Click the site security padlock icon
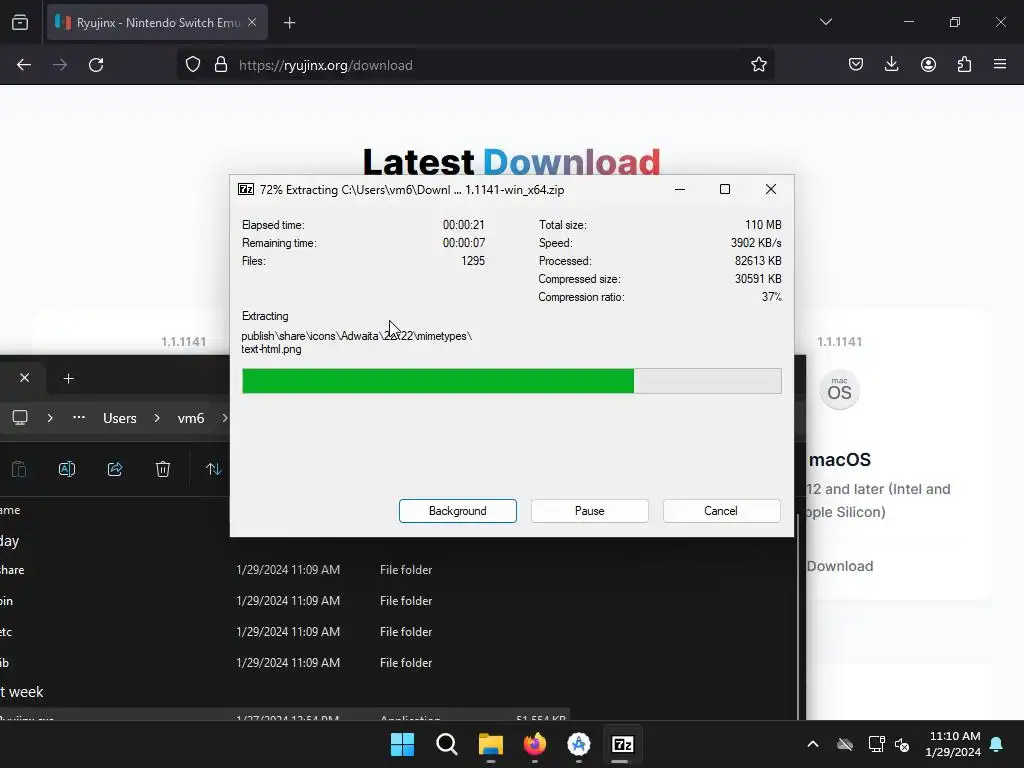1024x768 pixels. (221, 65)
